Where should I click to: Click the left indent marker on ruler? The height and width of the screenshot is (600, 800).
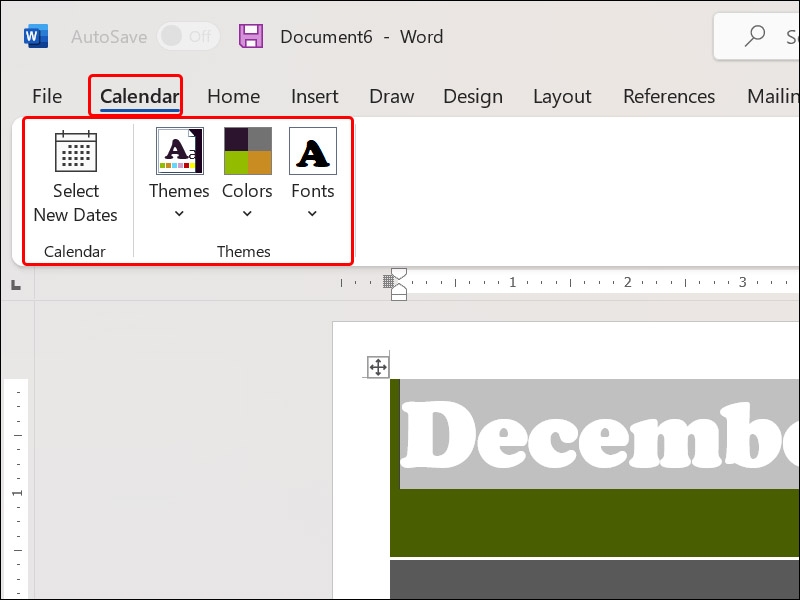[399, 296]
